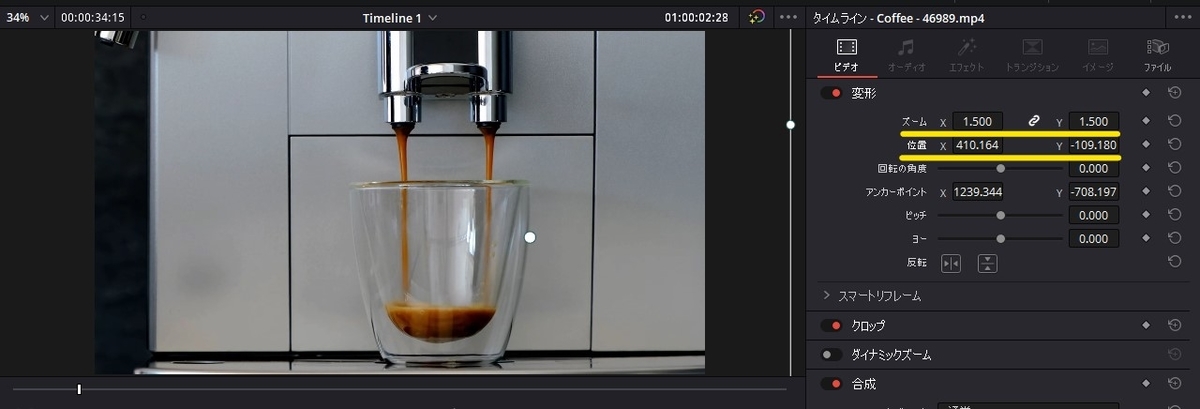Add keyframe for ヨー row
1200x409 pixels.
click(x=1146, y=238)
